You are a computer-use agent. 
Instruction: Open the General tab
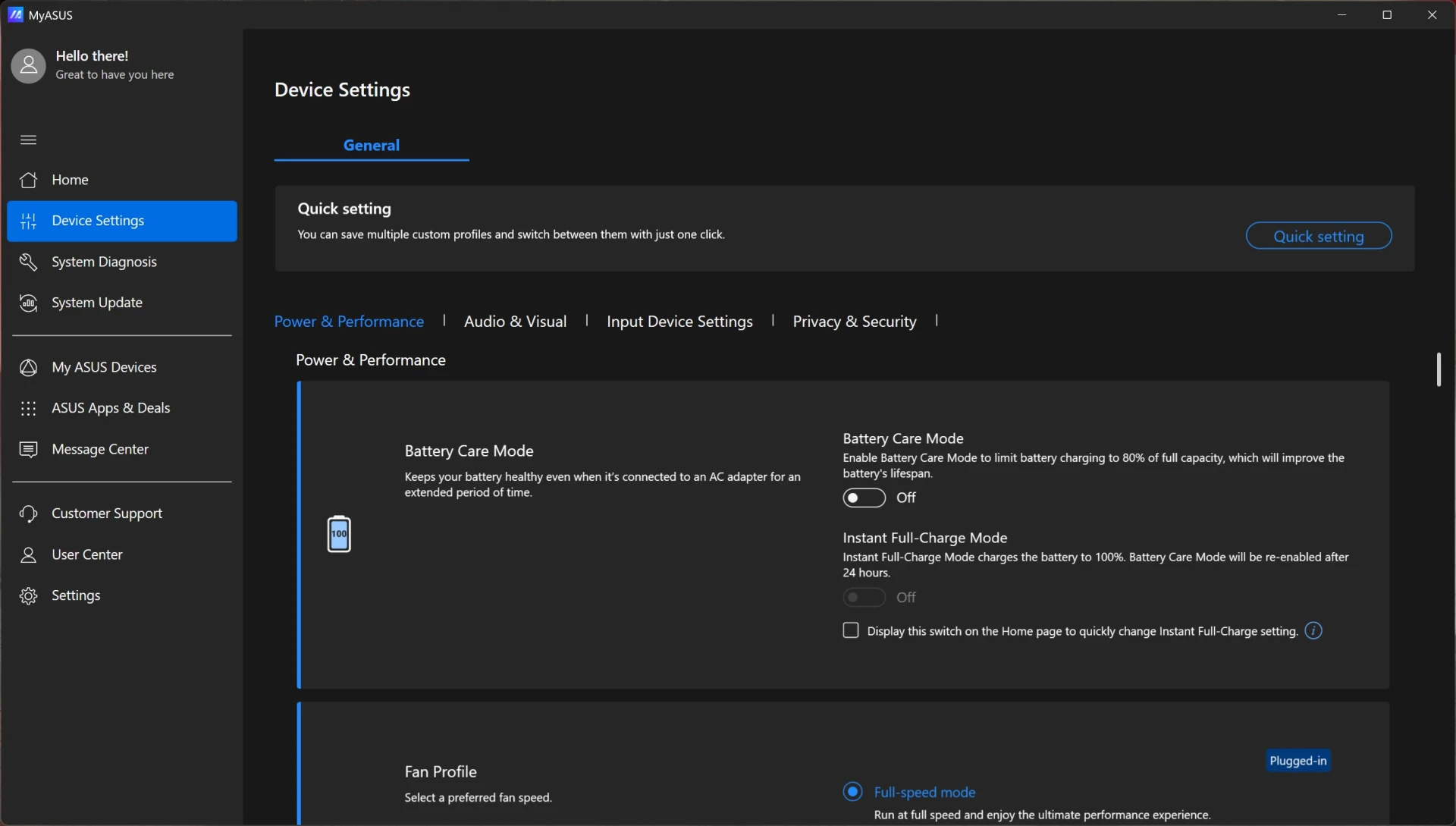[372, 145]
